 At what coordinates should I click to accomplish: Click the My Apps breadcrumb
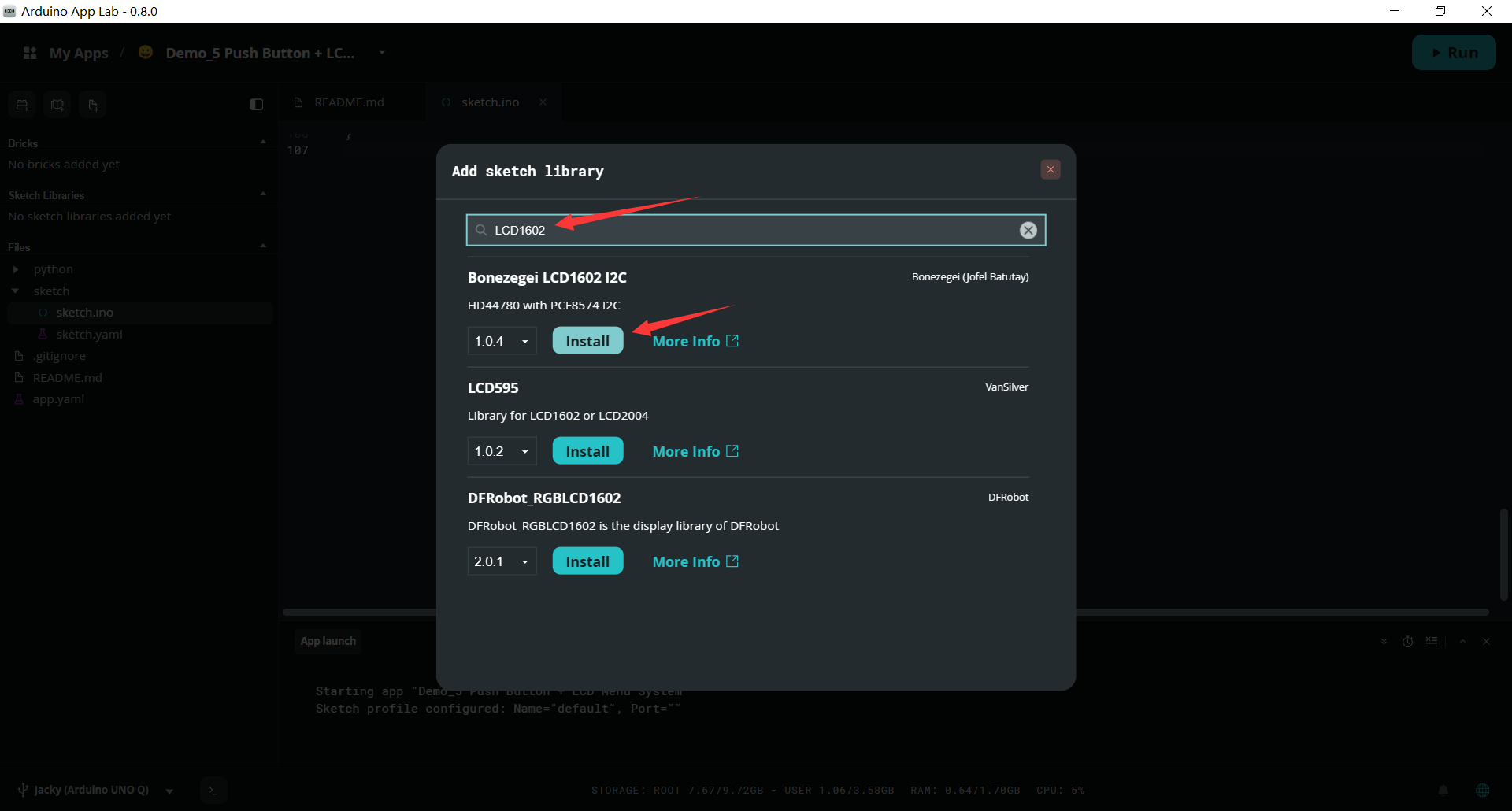tap(79, 53)
